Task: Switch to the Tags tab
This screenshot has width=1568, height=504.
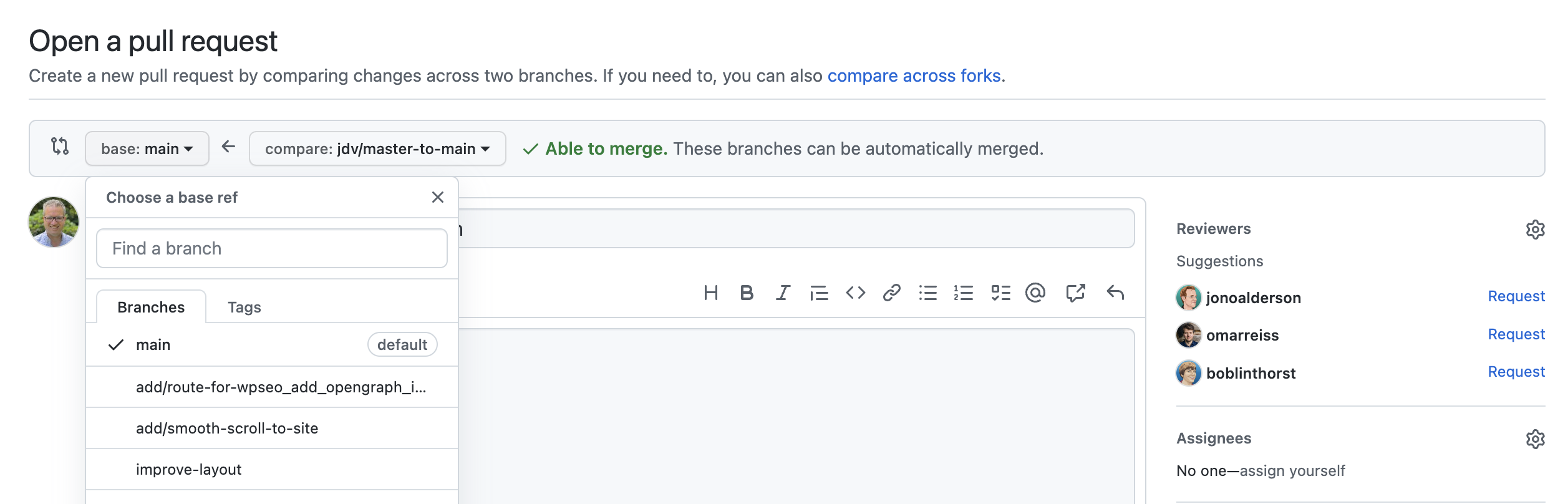Action: click(244, 307)
